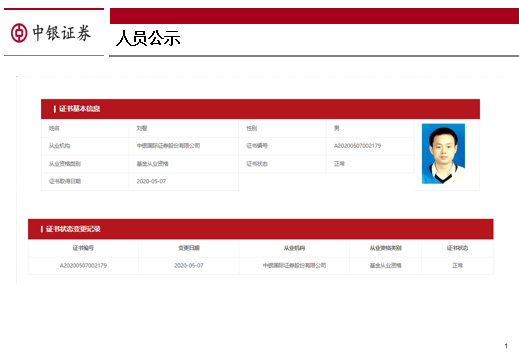Click the 从业机构 label in basic info

[59, 146]
